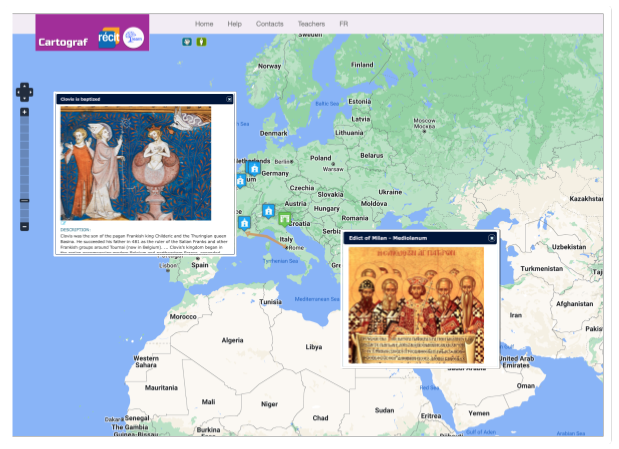
Task: Select the blue church marker near Austria
Action: click(x=269, y=211)
